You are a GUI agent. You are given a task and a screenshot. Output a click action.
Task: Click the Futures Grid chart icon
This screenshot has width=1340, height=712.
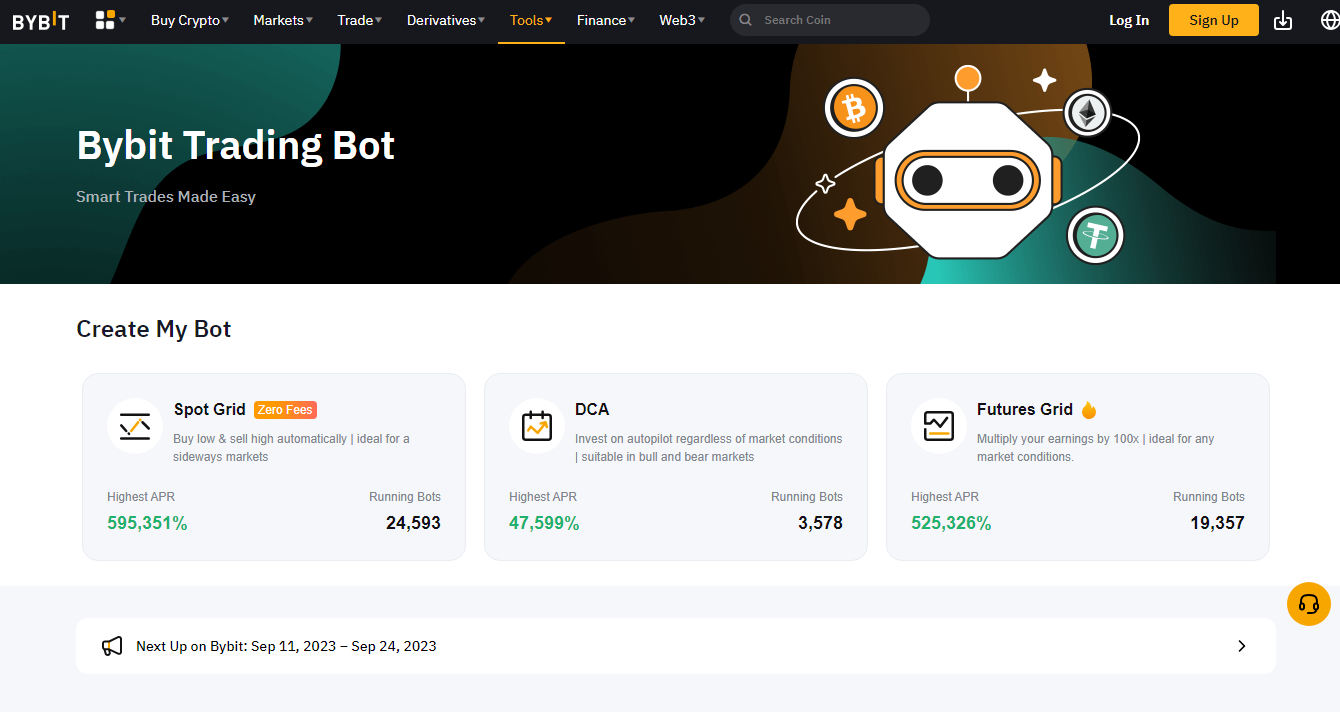point(939,426)
